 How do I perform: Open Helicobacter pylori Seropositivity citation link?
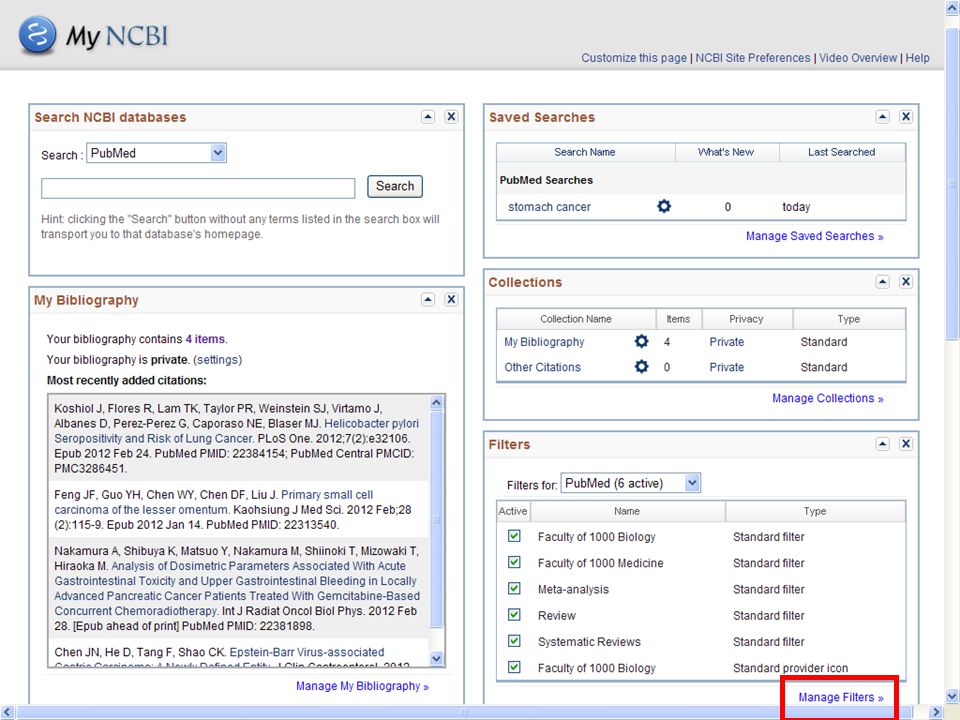[236, 431]
